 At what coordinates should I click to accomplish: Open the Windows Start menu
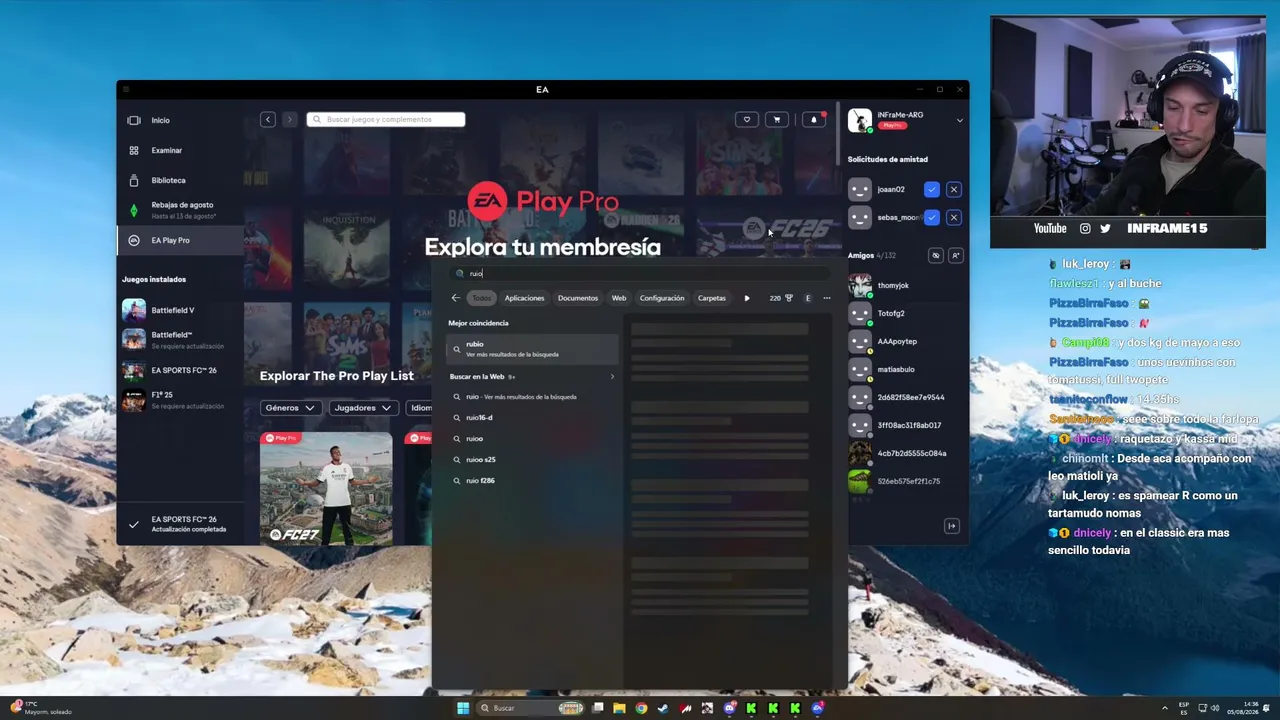463,708
